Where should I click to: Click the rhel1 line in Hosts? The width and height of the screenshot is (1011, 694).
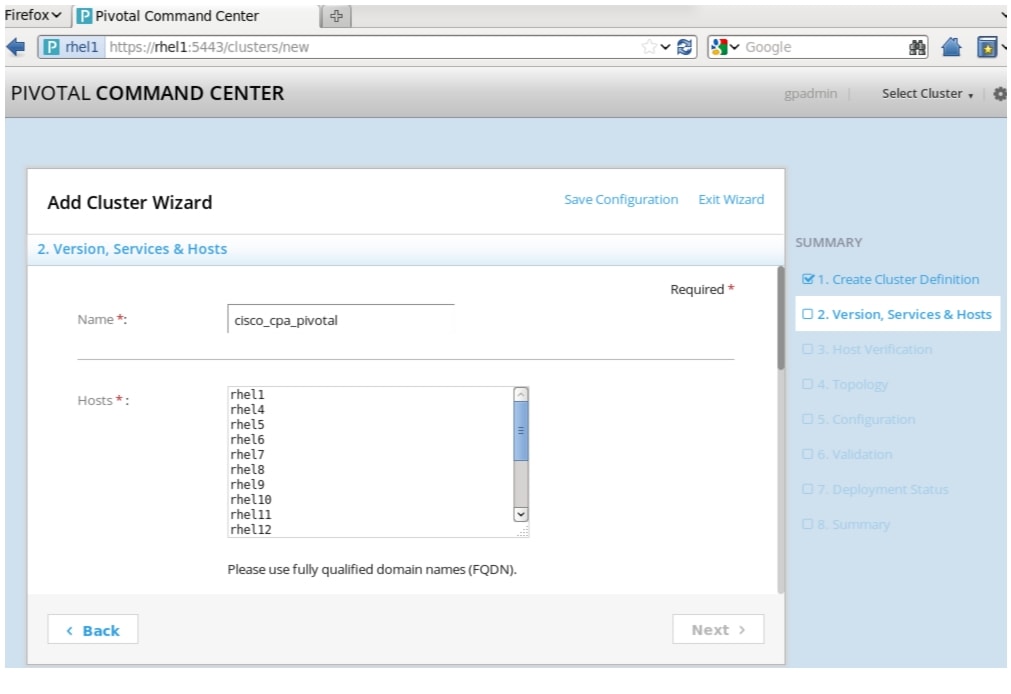click(x=247, y=394)
